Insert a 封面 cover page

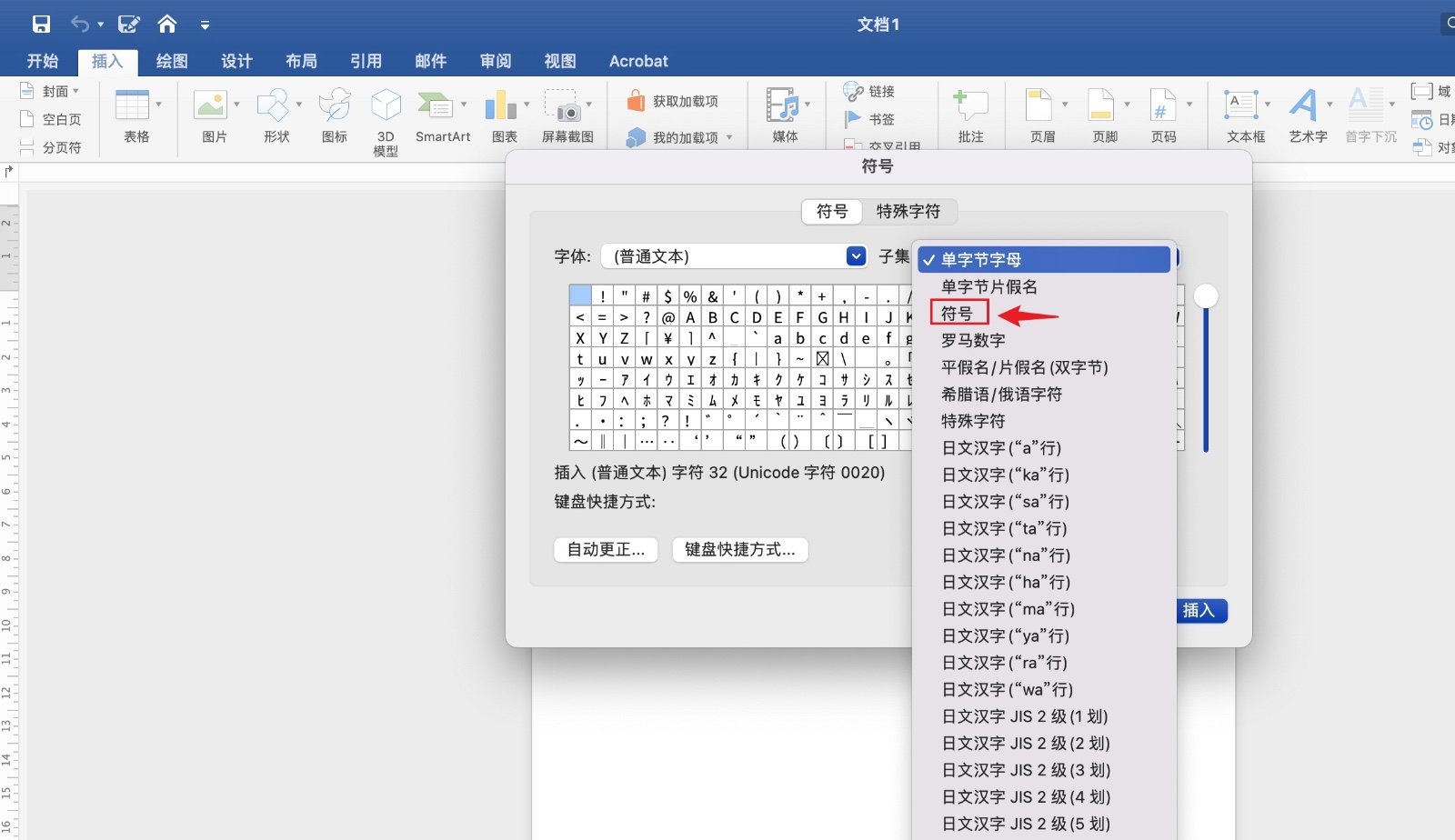pos(48,91)
